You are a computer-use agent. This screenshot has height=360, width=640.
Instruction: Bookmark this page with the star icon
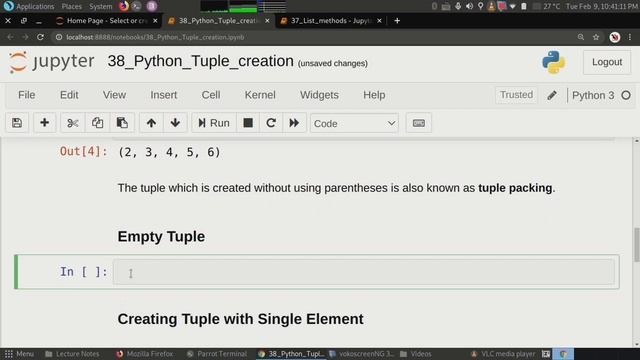click(596, 37)
